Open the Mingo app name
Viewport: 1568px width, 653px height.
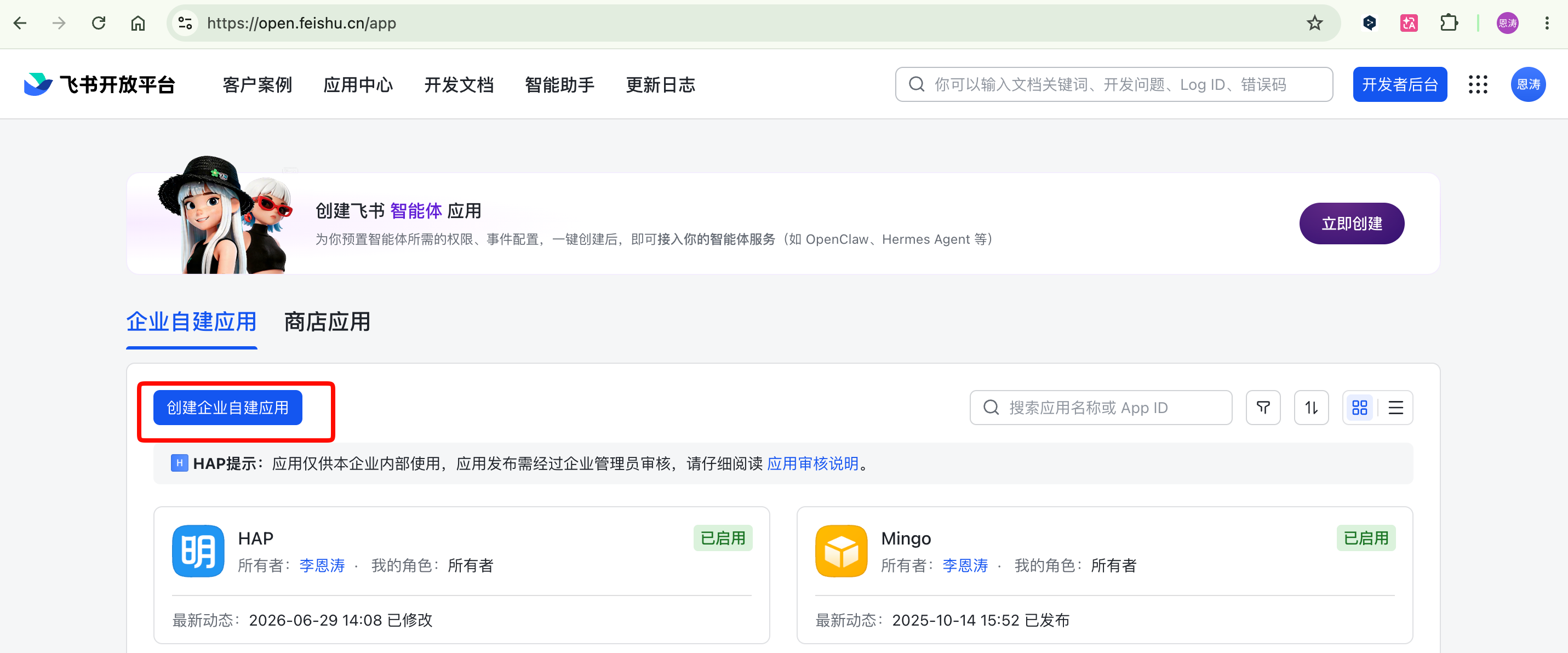coord(906,538)
